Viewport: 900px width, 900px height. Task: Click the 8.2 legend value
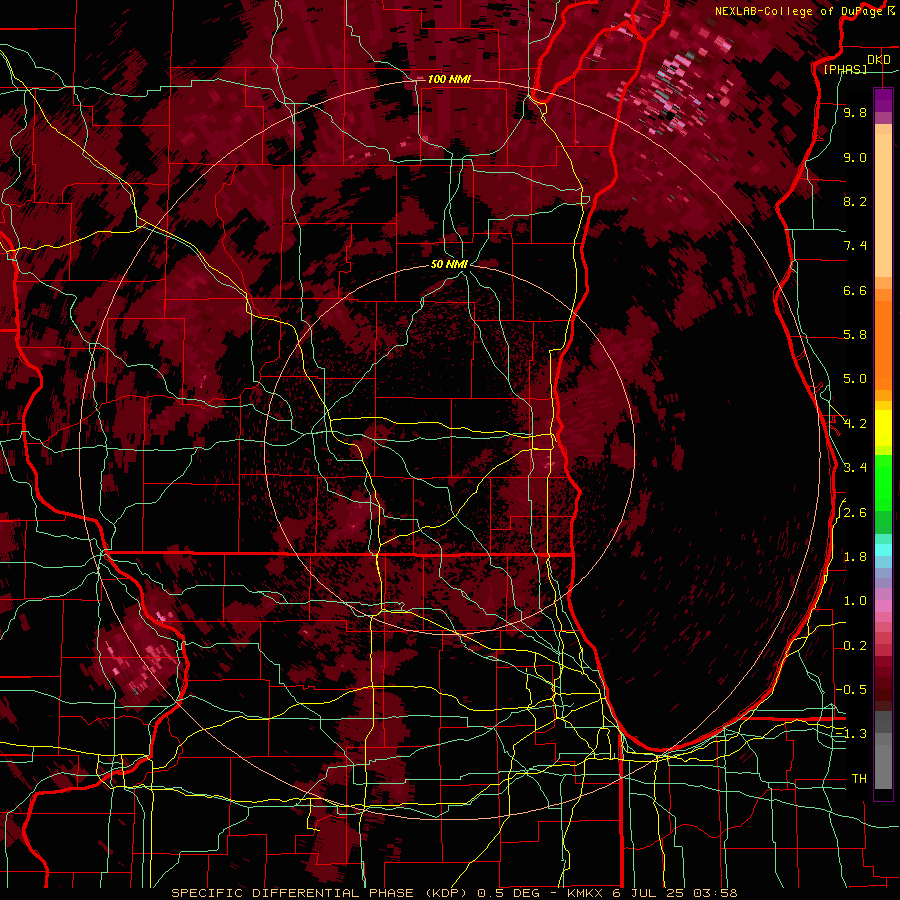click(x=855, y=201)
